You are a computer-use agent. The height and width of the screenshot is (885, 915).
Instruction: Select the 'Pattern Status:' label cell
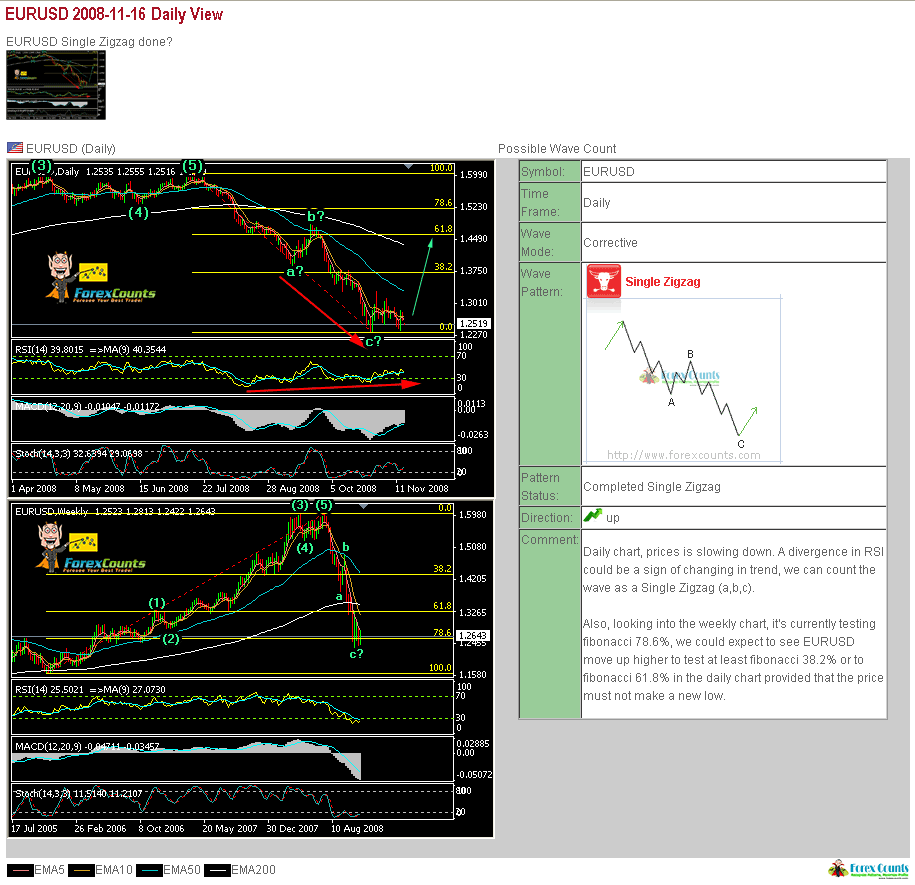click(x=550, y=487)
